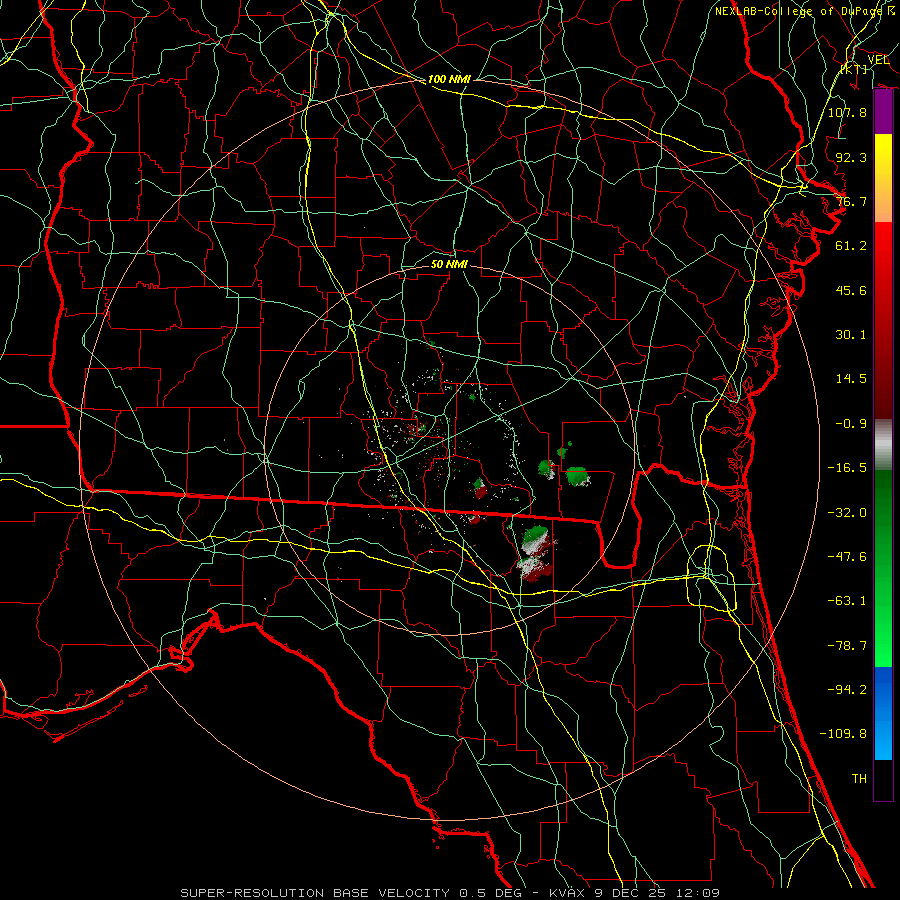This screenshot has height=900, width=900.
Task: Select the -47.6 velocity scale value
Action: tap(847, 556)
